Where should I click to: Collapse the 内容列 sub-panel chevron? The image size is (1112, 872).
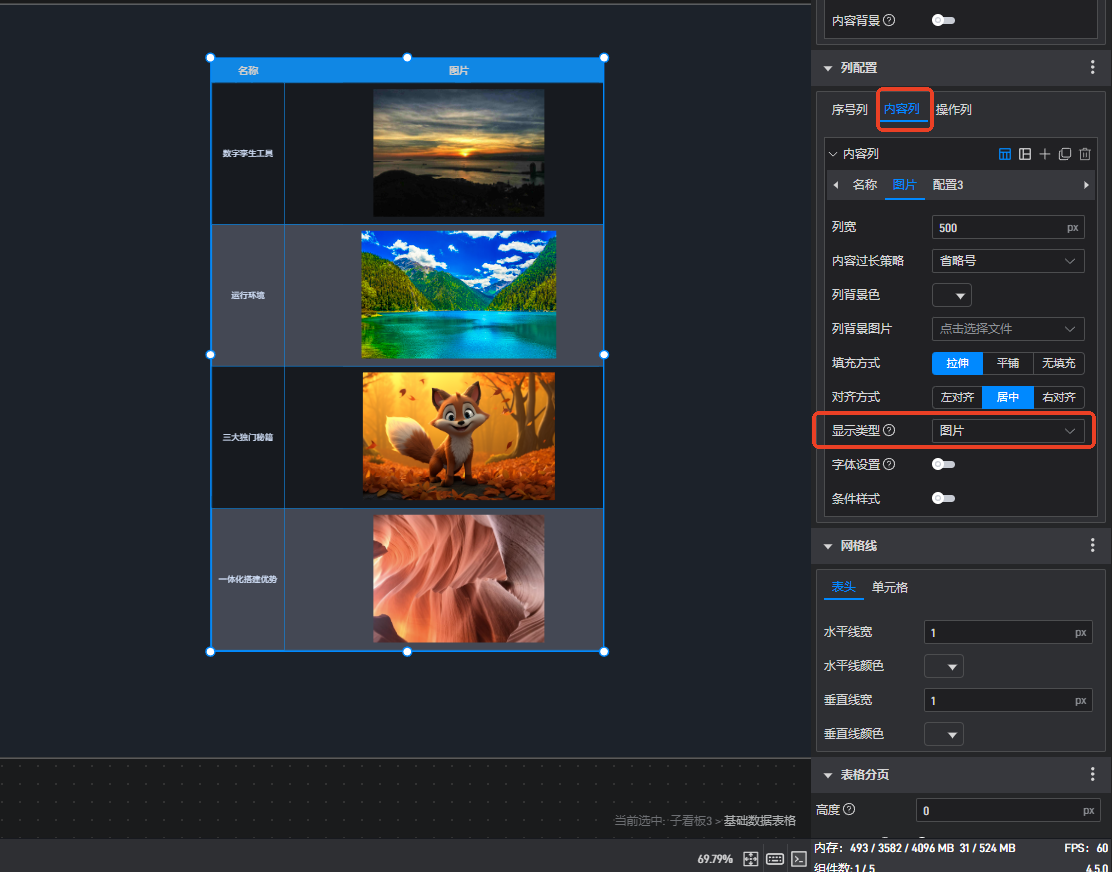pos(833,154)
